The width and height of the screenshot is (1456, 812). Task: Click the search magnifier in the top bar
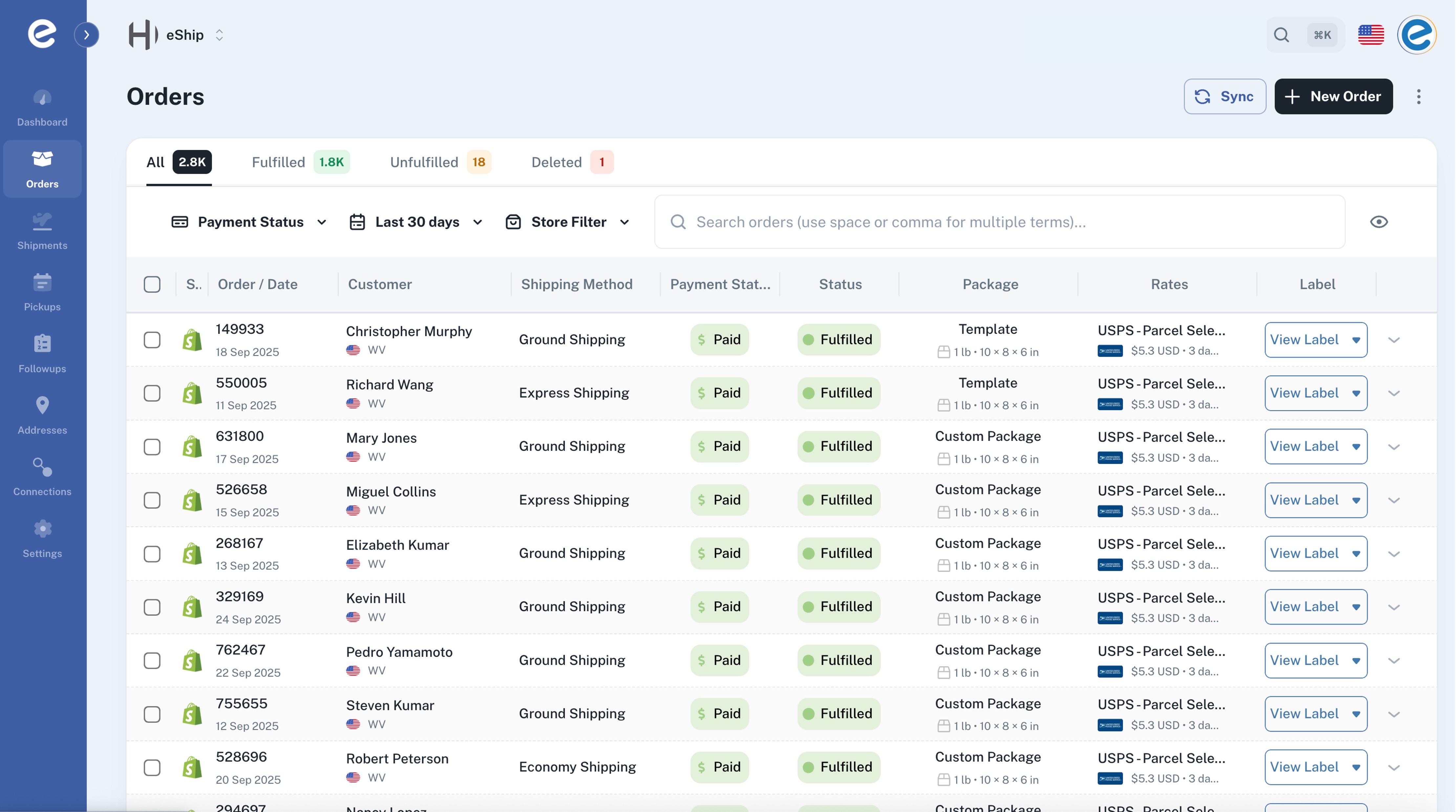coord(1282,34)
